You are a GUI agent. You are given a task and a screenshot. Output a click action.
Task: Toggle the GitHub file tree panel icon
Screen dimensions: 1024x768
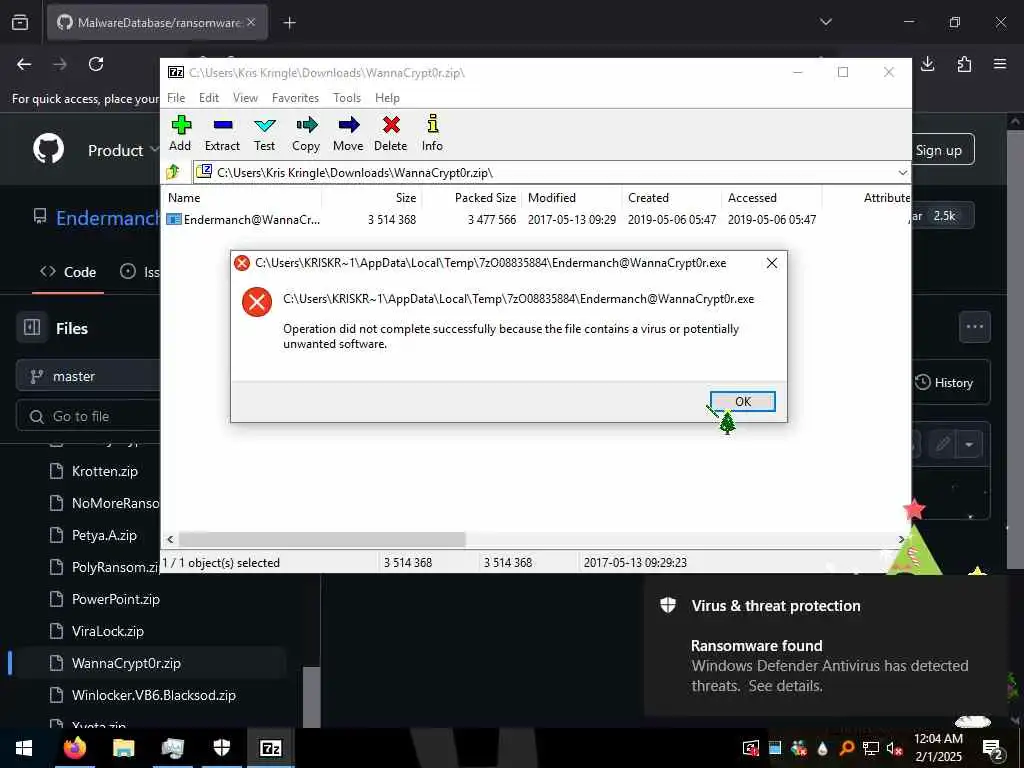click(31, 327)
